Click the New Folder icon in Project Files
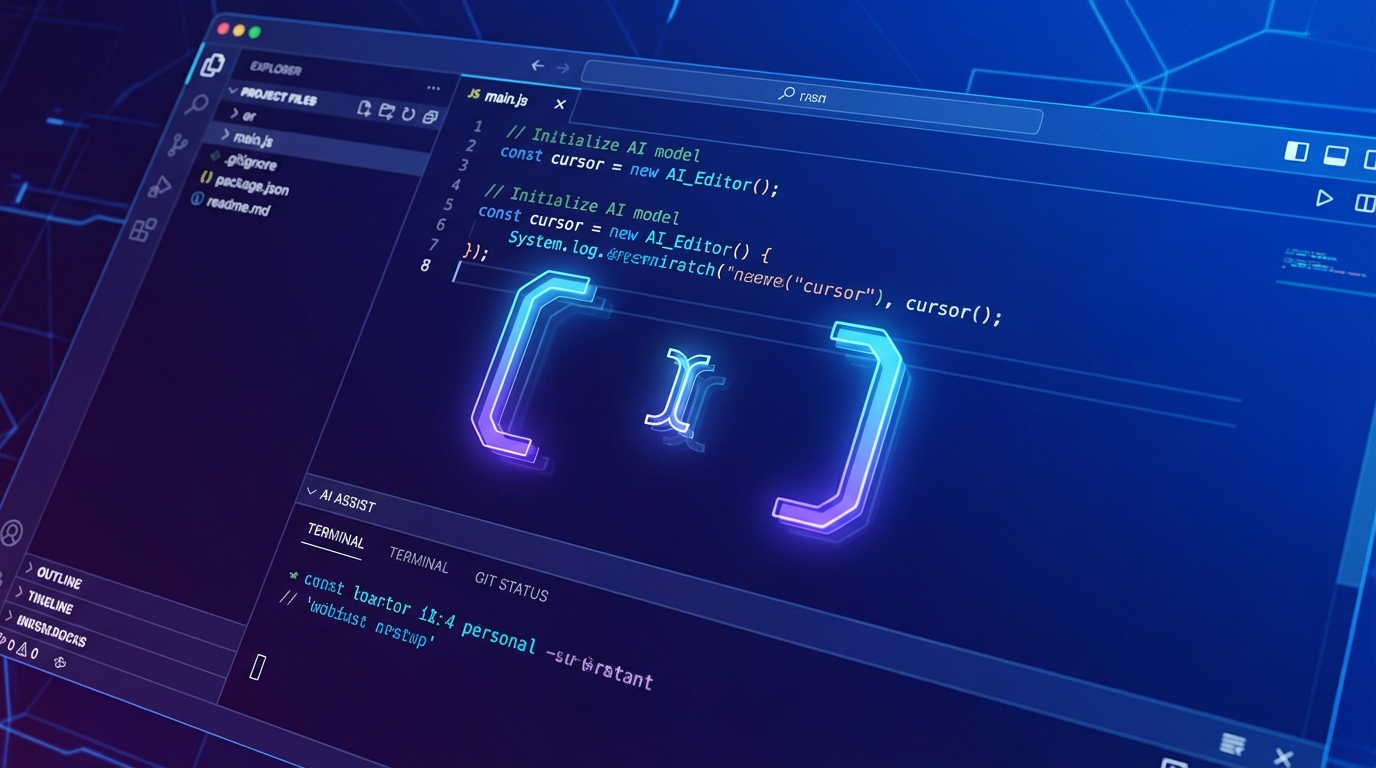 pos(386,111)
